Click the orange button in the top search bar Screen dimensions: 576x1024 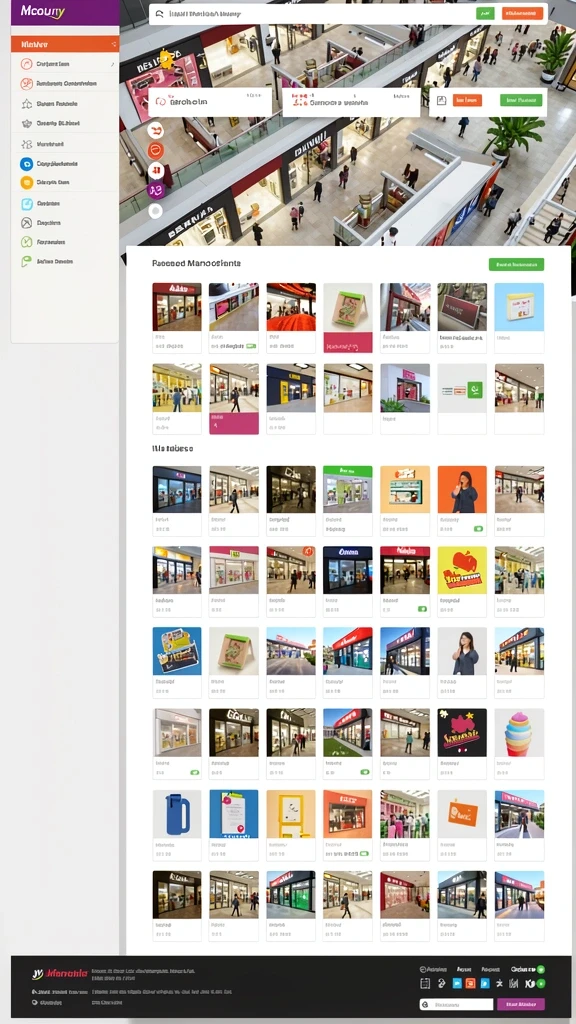coord(522,13)
